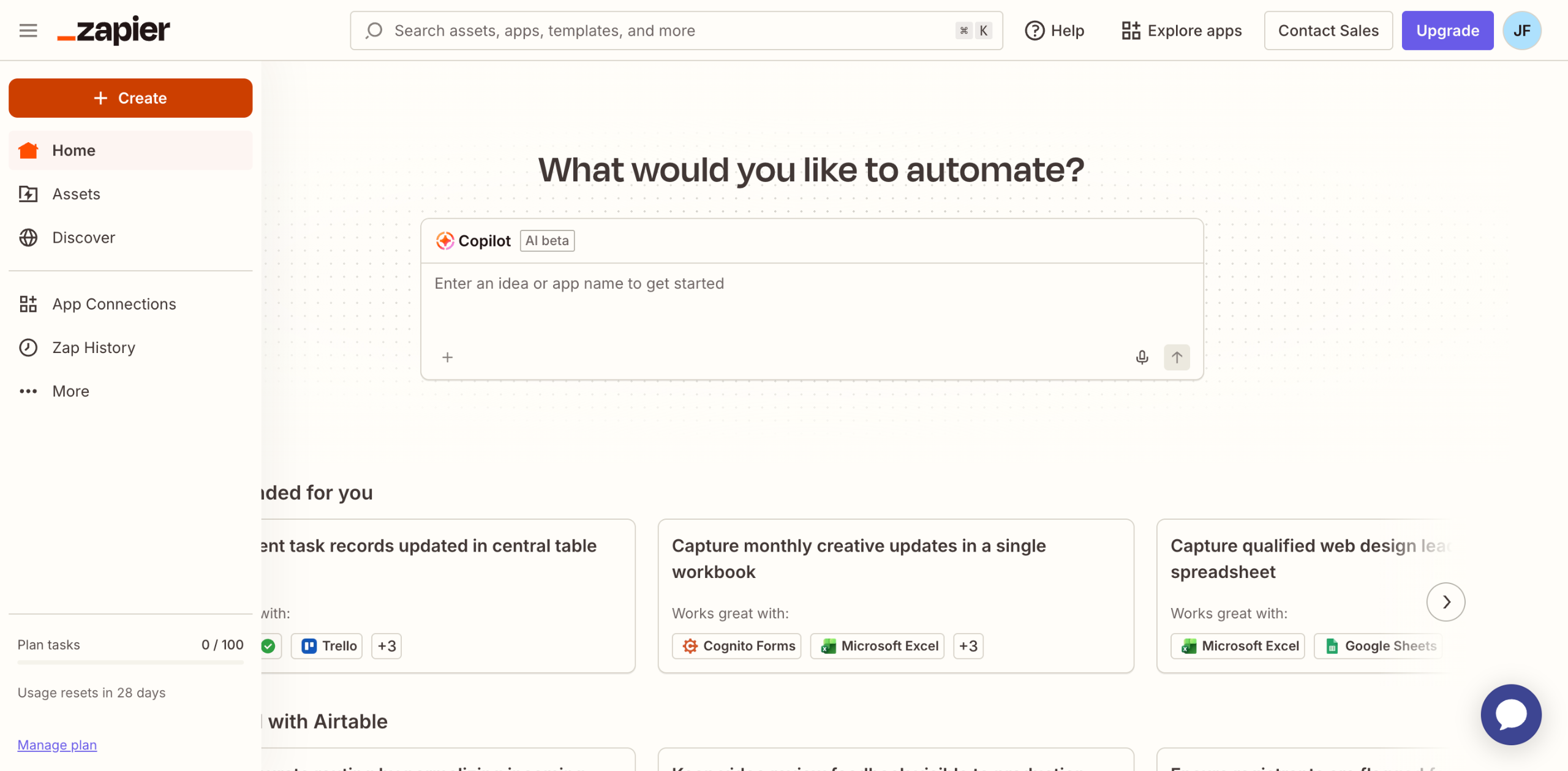Viewport: 1568px width, 771px height.
Task: Click the Upgrade button
Action: 1447,31
